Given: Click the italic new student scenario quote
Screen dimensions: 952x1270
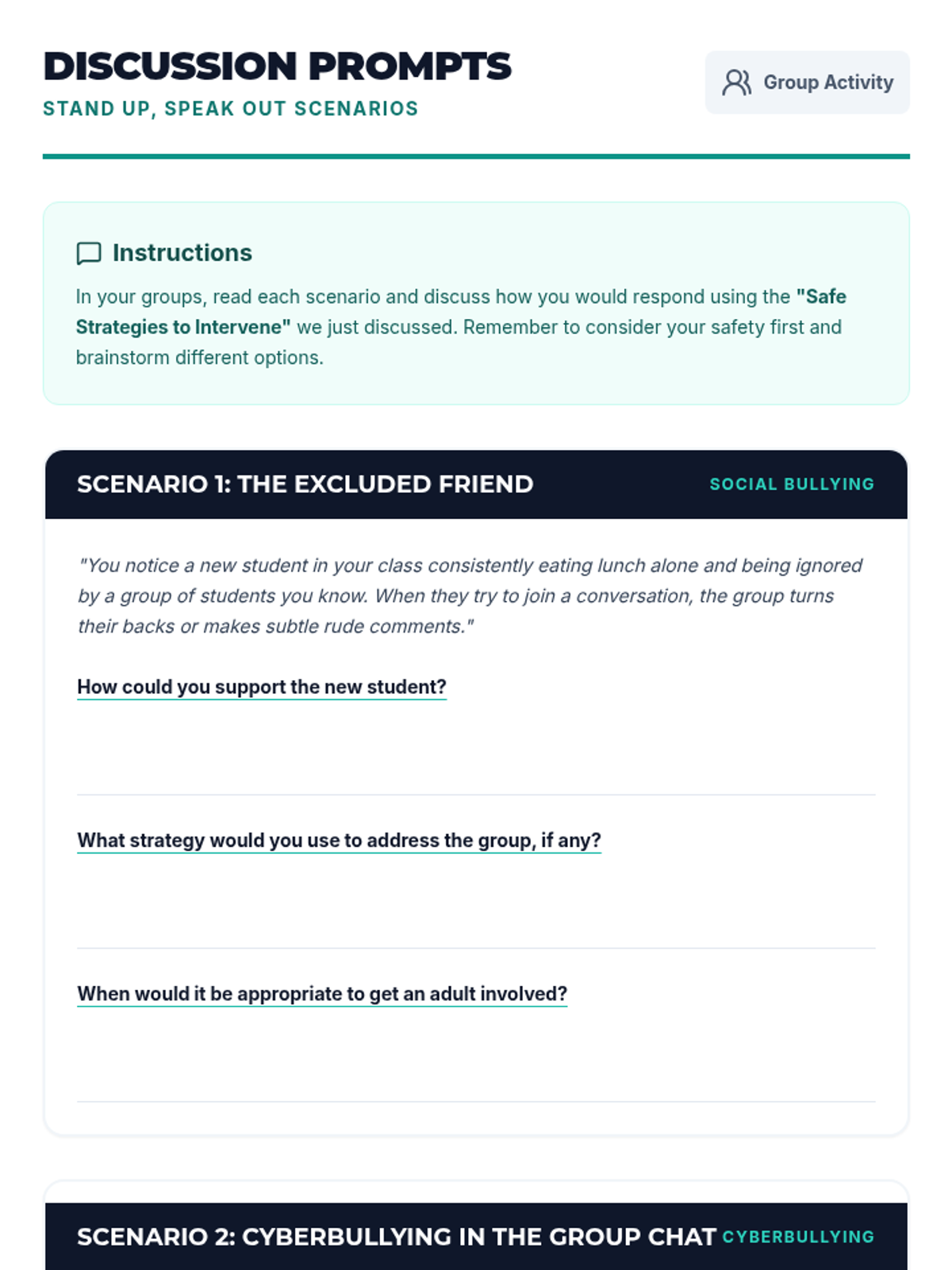Looking at the screenshot, I should point(470,595).
